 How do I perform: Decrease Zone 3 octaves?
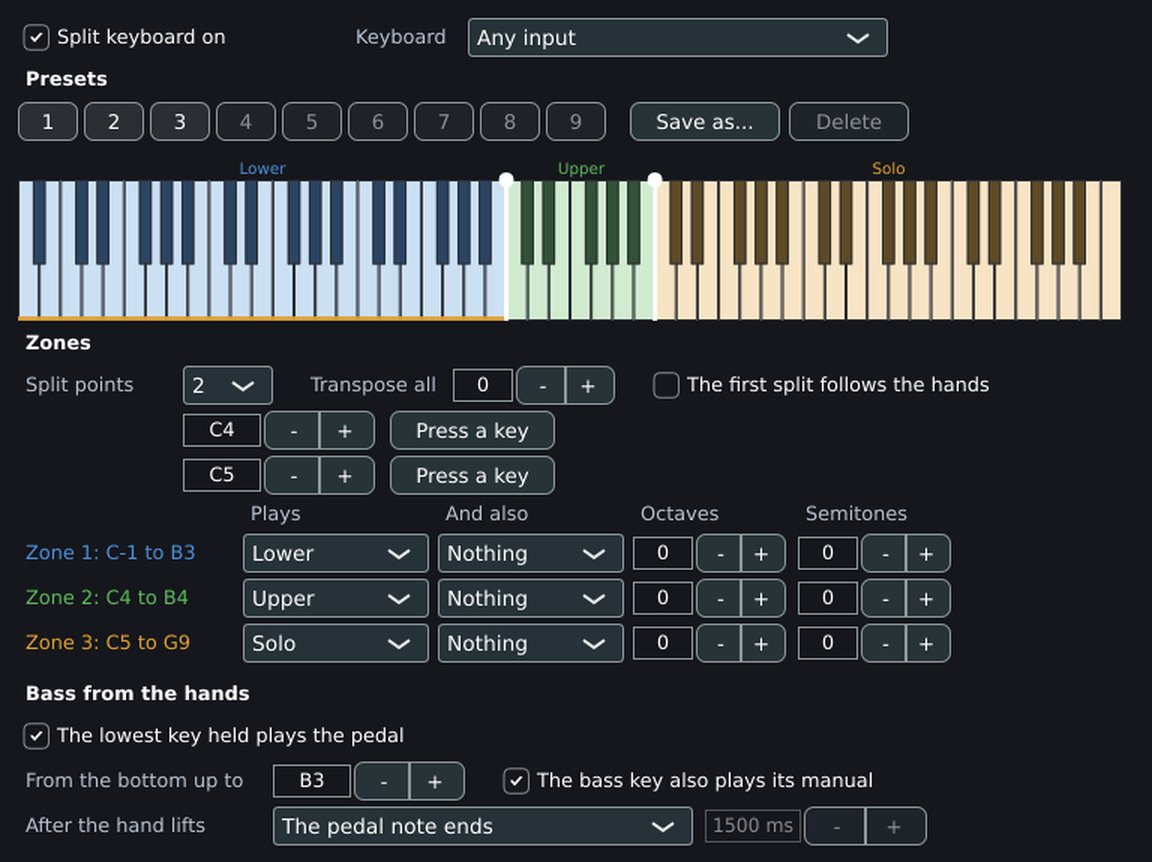(719, 644)
